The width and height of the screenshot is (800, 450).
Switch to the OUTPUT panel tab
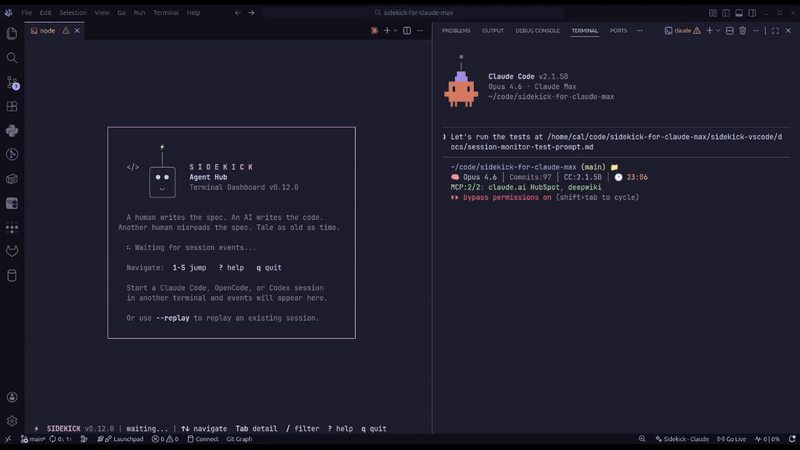tap(493, 31)
